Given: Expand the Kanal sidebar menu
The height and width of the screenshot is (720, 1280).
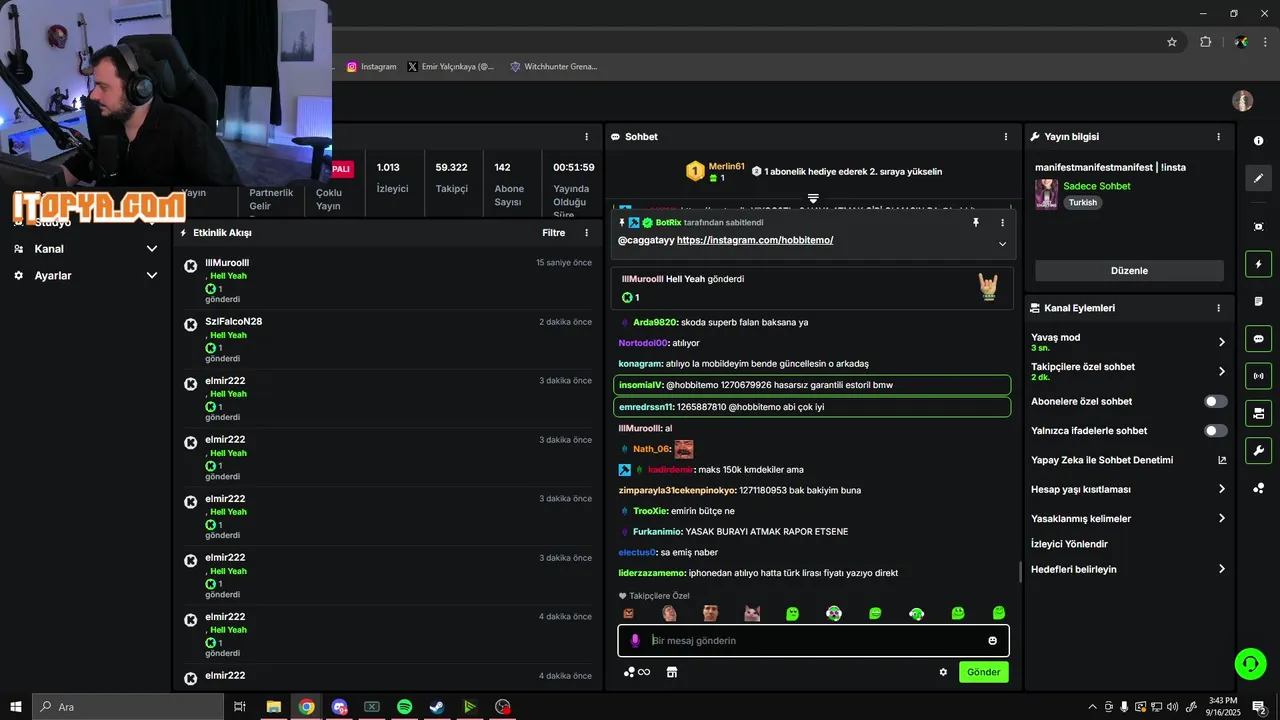Looking at the screenshot, I should click(x=152, y=249).
